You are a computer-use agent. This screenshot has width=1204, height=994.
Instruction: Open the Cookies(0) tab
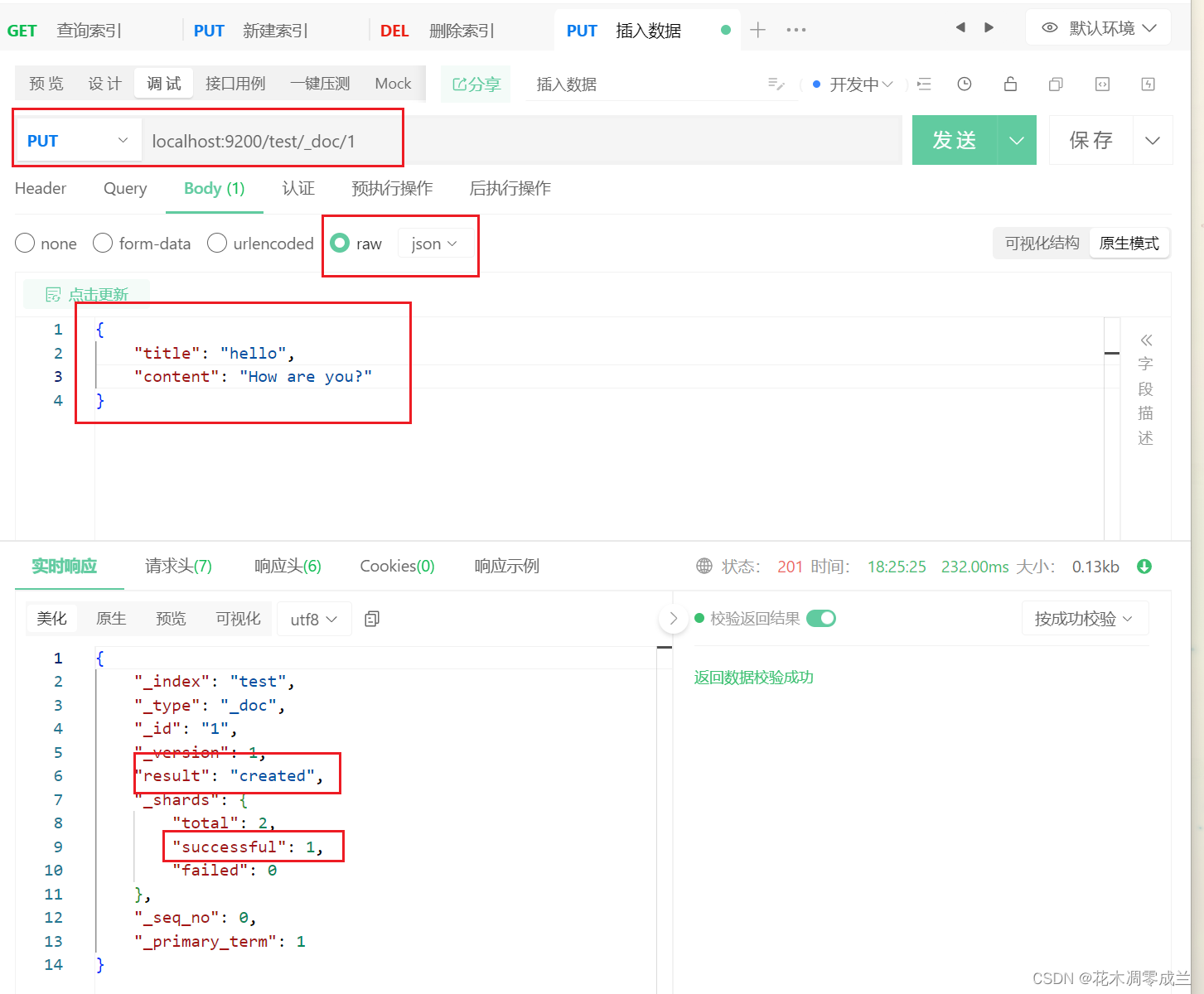(x=397, y=566)
